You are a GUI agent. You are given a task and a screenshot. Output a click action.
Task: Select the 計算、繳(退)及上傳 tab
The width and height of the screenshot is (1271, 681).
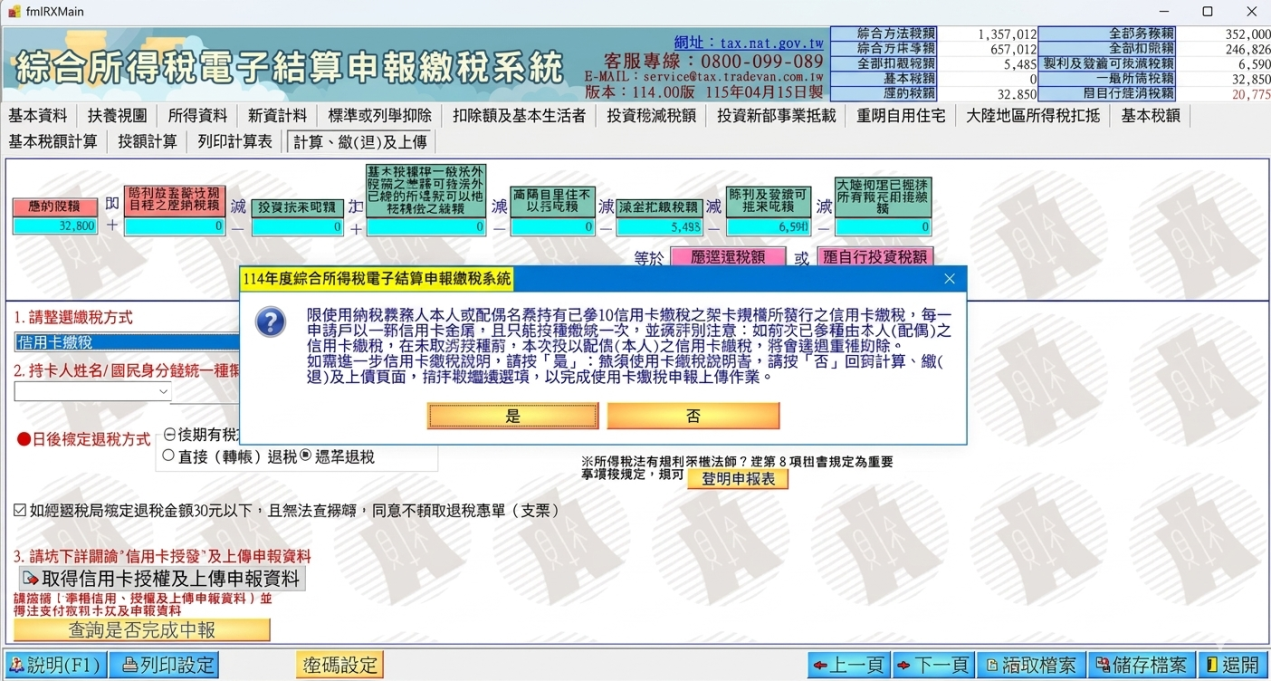click(x=360, y=141)
